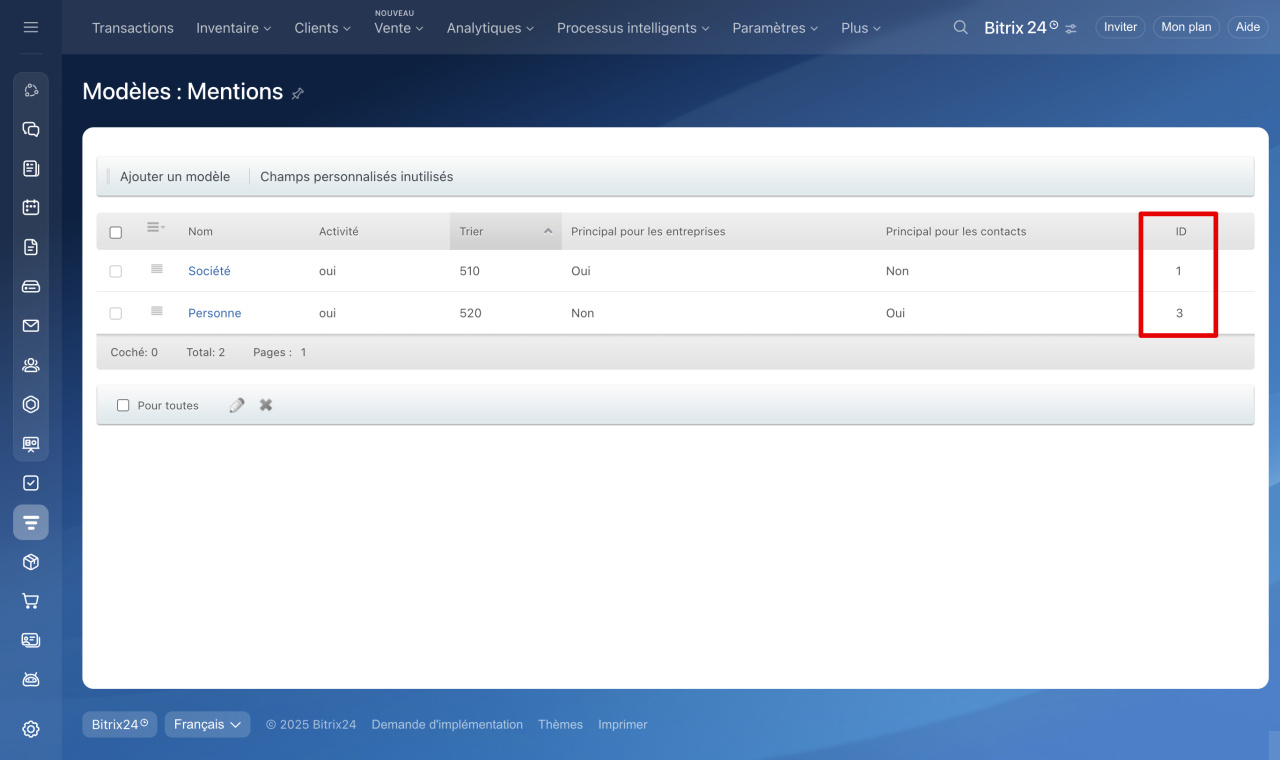Open the row actions menu for Personne
This screenshot has width=1280, height=760.
(157, 311)
